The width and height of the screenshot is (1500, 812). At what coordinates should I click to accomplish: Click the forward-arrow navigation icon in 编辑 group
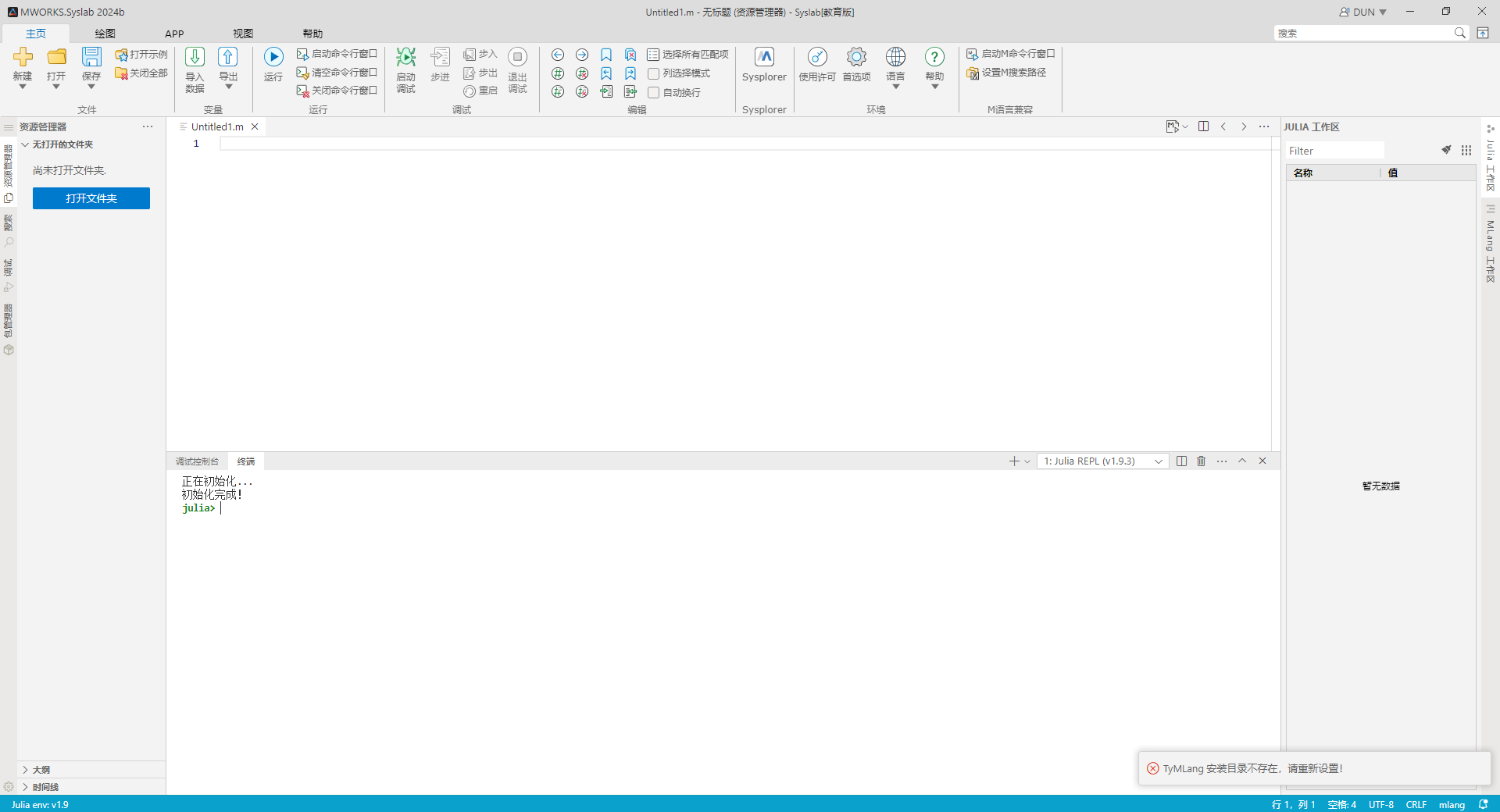click(582, 55)
